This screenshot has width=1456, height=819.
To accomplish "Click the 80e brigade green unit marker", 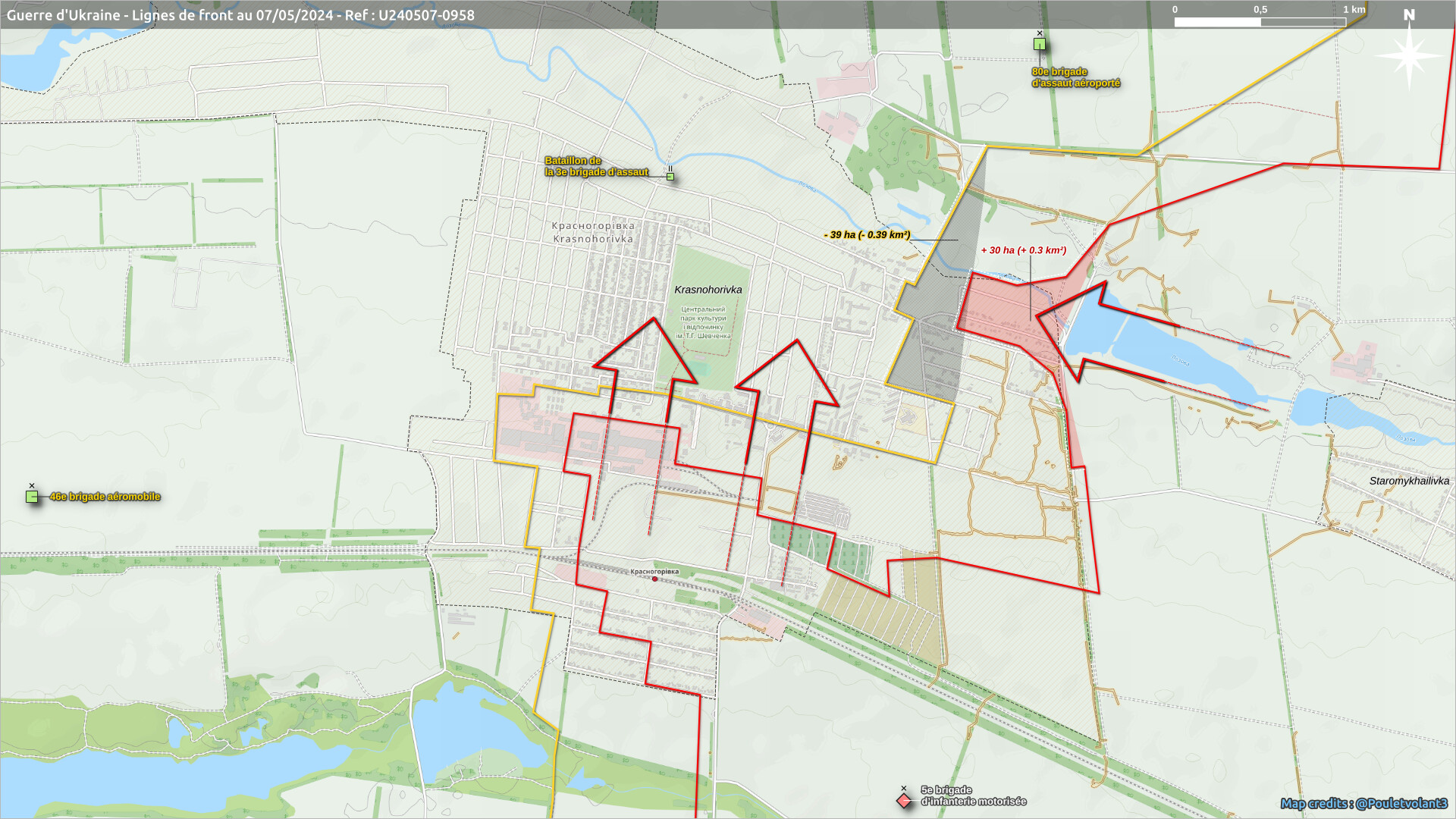I will [x=1040, y=44].
